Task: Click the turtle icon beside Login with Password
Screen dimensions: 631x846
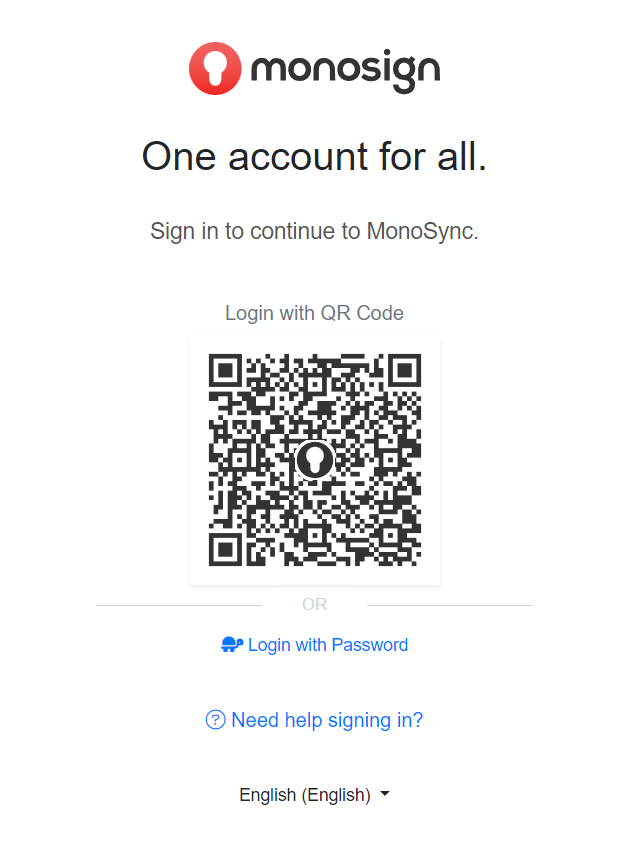Action: click(x=232, y=645)
